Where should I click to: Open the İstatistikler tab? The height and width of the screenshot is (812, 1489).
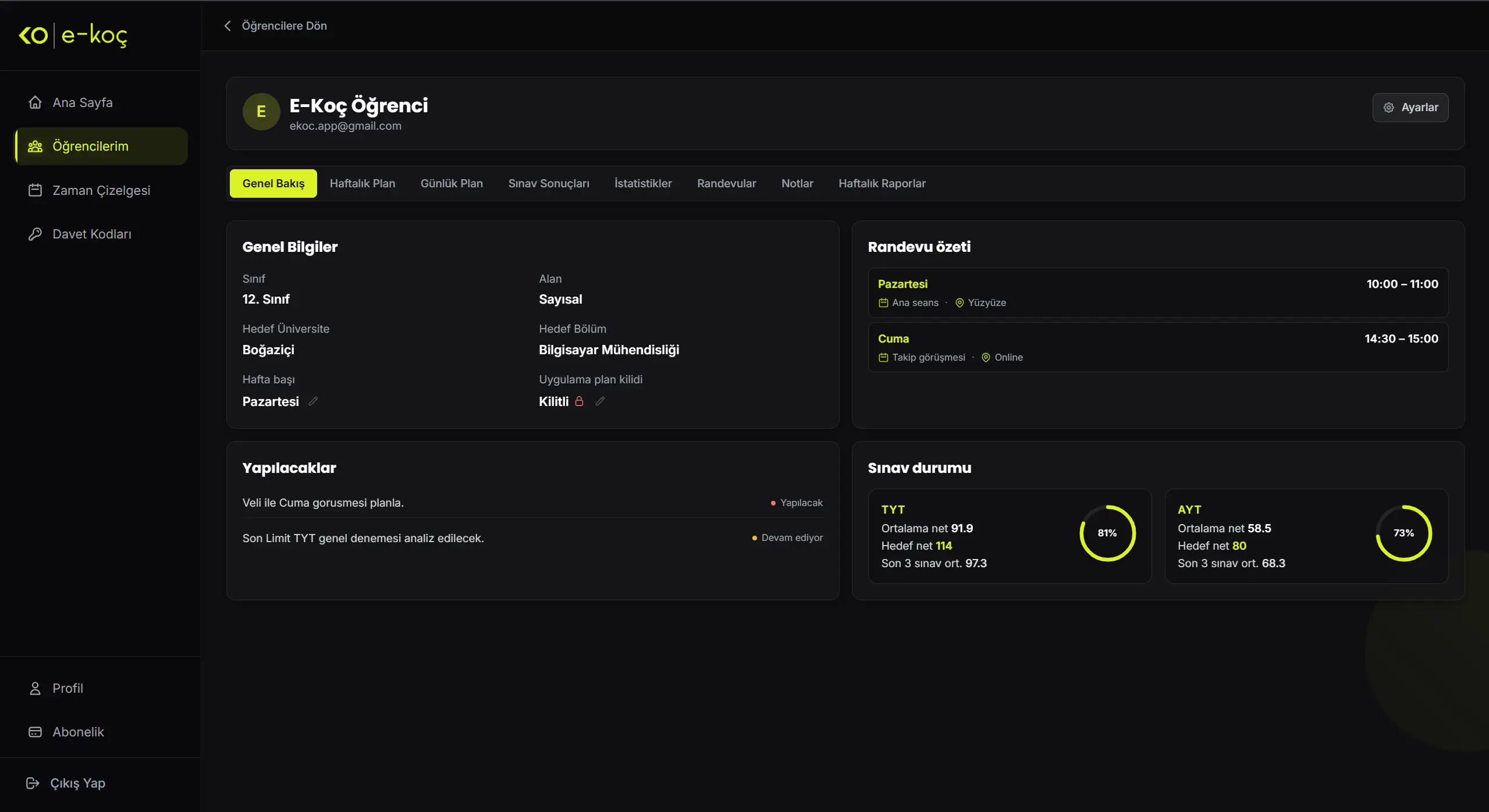tap(643, 183)
